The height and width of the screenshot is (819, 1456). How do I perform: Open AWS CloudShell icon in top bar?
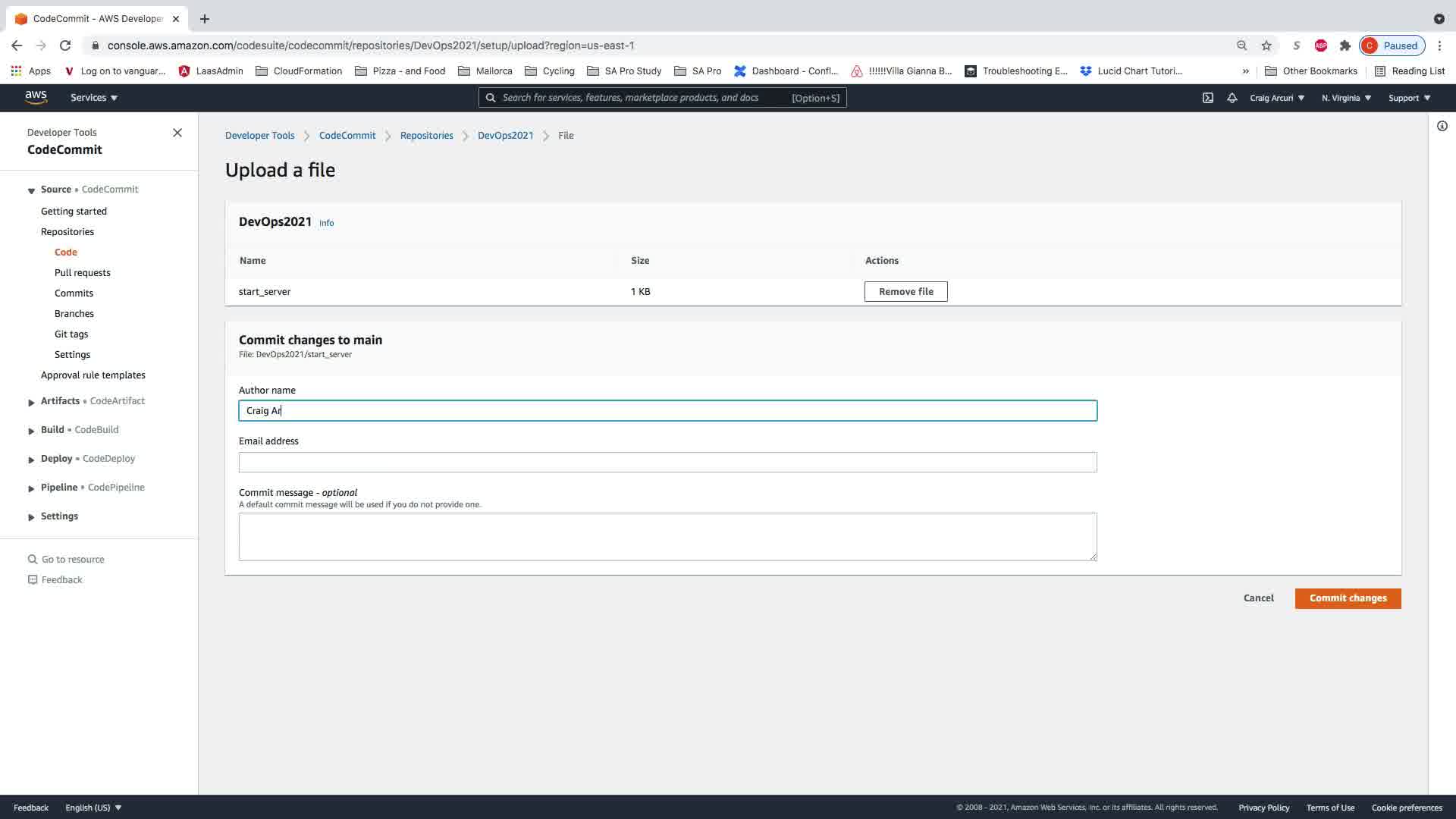coord(1208,98)
